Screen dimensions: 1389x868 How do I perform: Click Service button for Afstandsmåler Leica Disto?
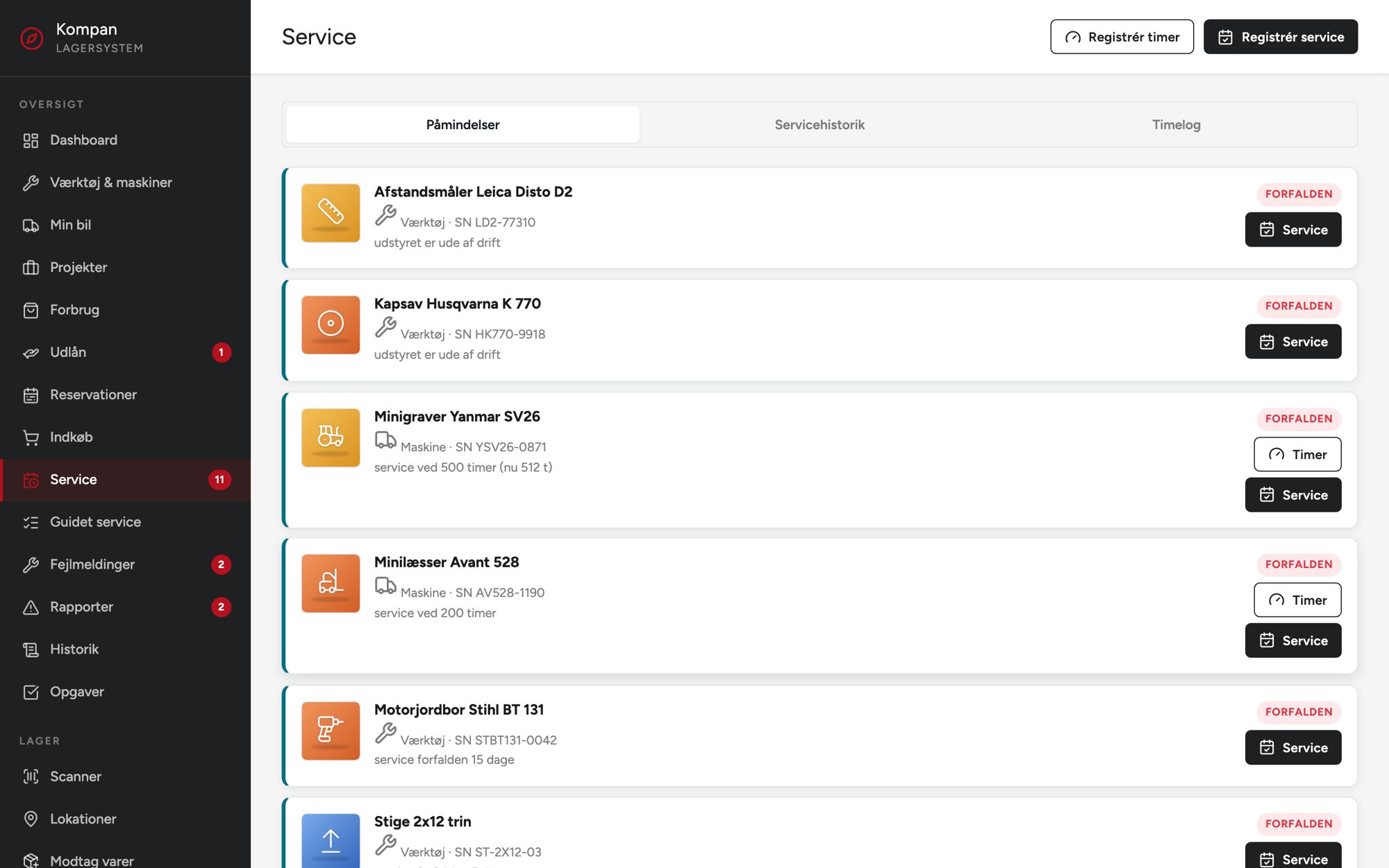click(1293, 230)
